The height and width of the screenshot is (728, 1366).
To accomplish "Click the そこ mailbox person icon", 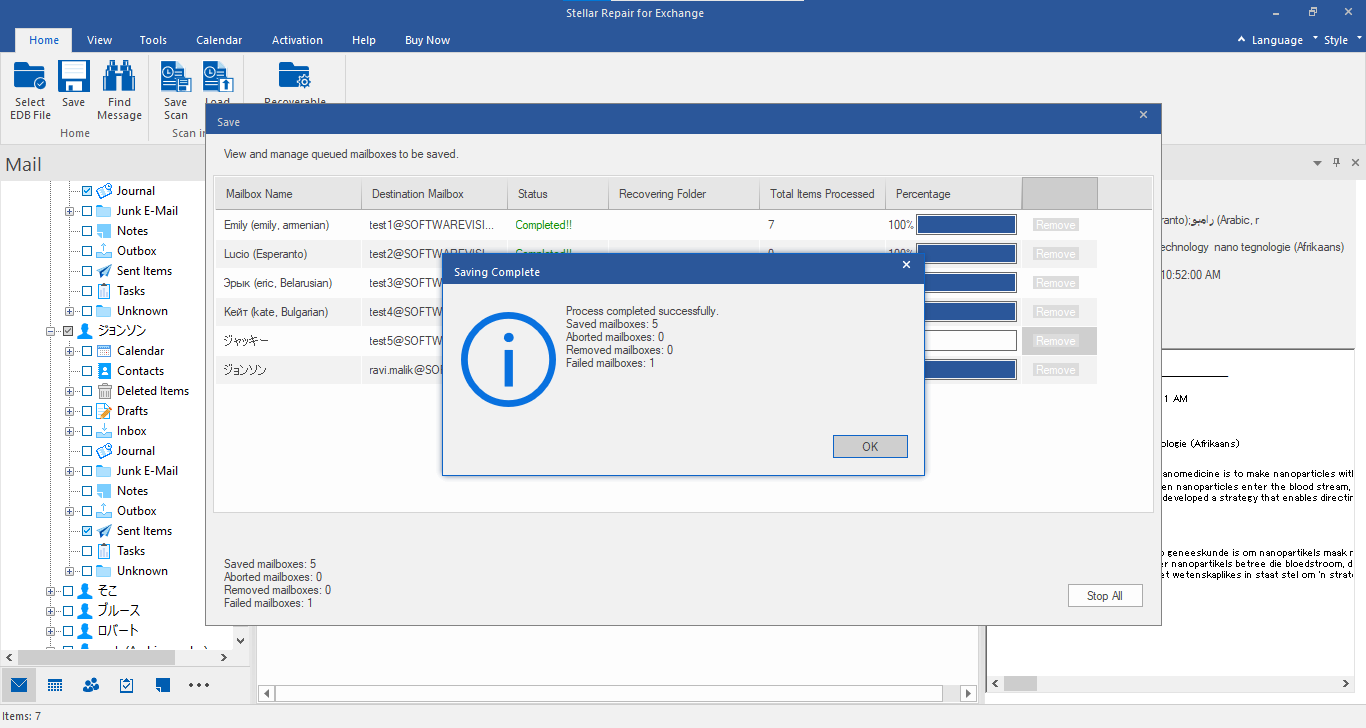I will tap(85, 591).
